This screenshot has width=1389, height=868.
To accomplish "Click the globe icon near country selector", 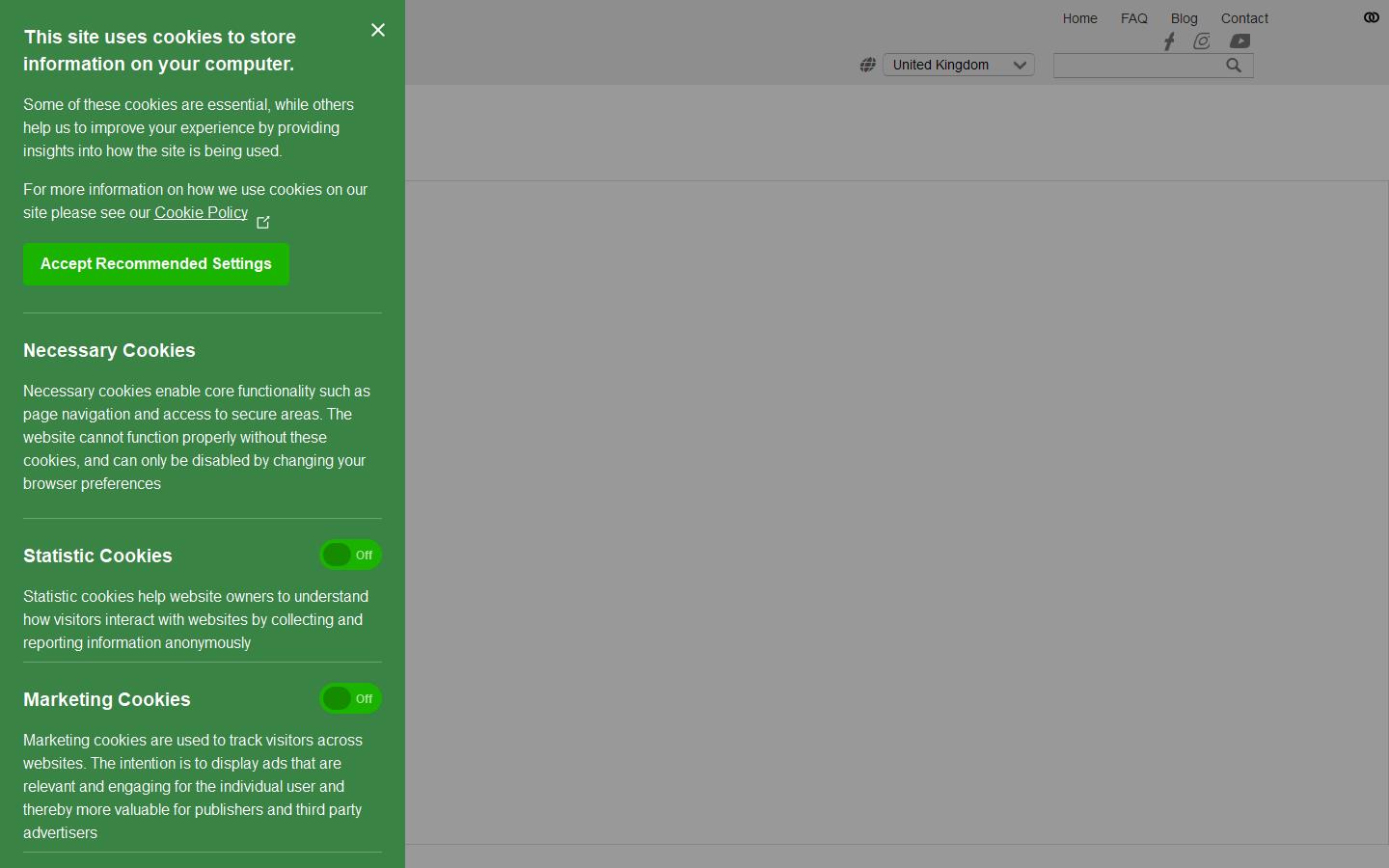I will [x=868, y=65].
